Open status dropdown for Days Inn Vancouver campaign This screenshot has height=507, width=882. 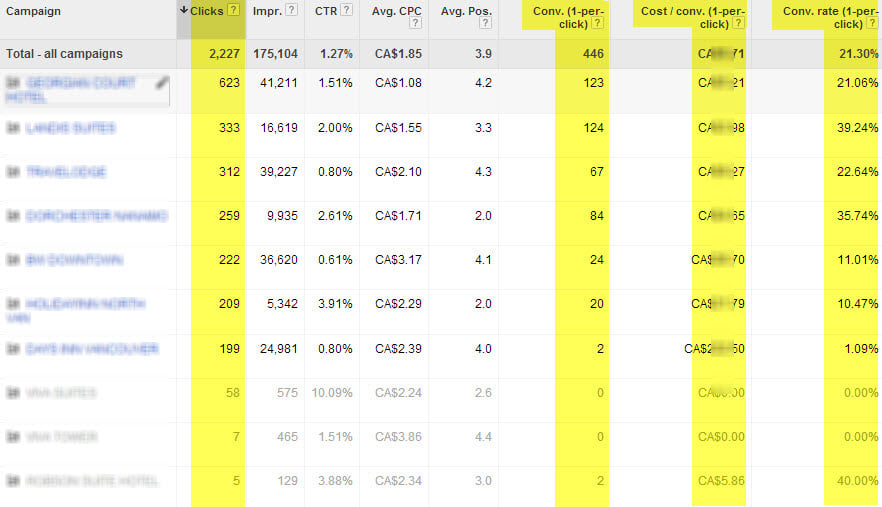click(12, 349)
